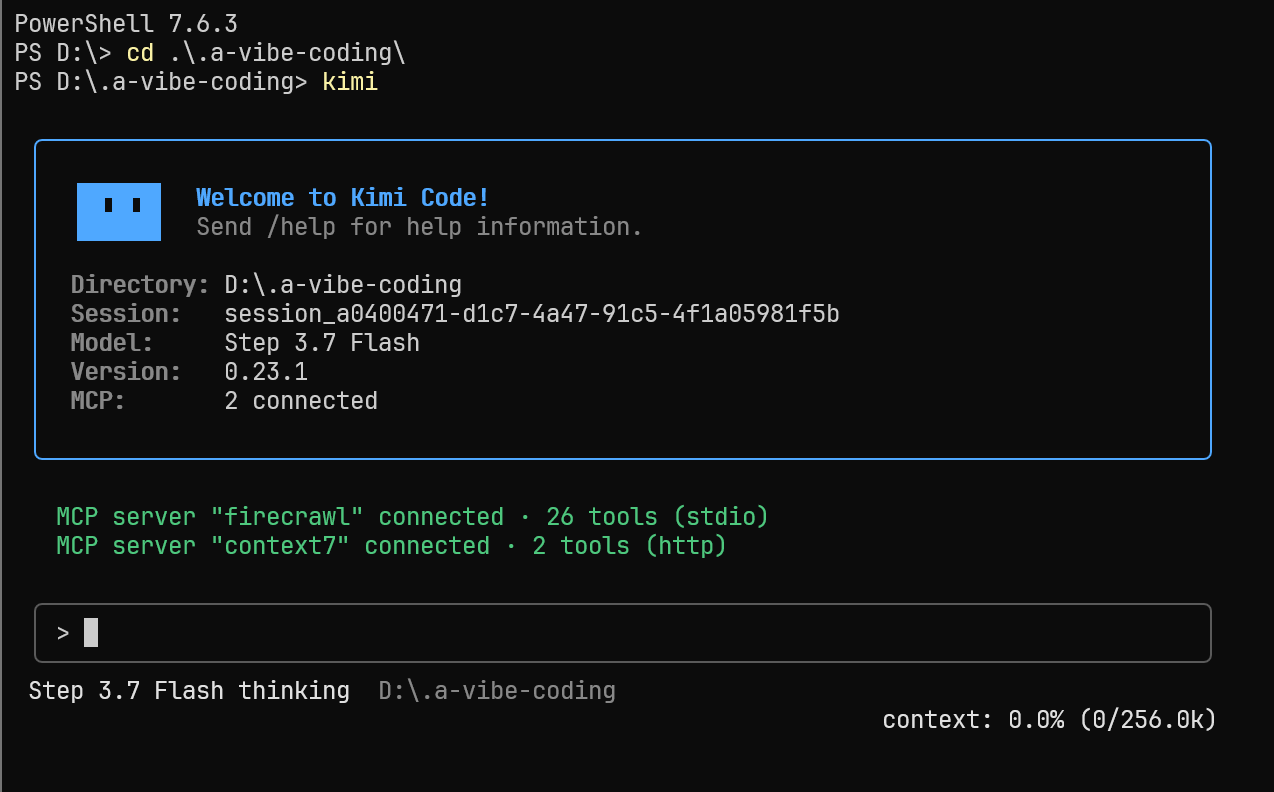Click the "Step 3.7 Flash thinking" status text

189,691
